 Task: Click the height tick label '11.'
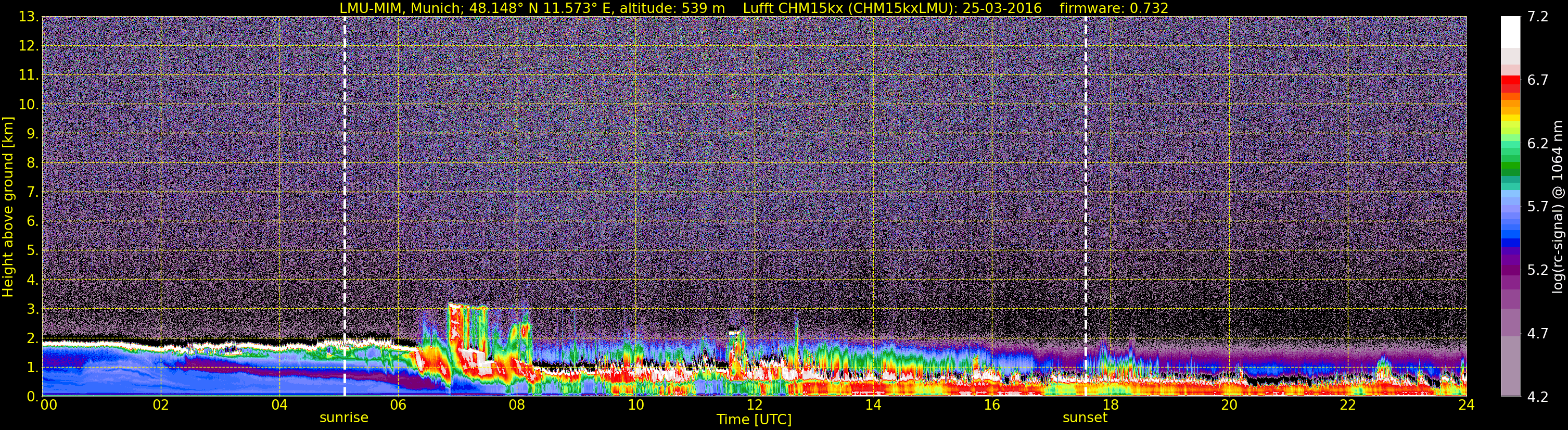click(29, 75)
